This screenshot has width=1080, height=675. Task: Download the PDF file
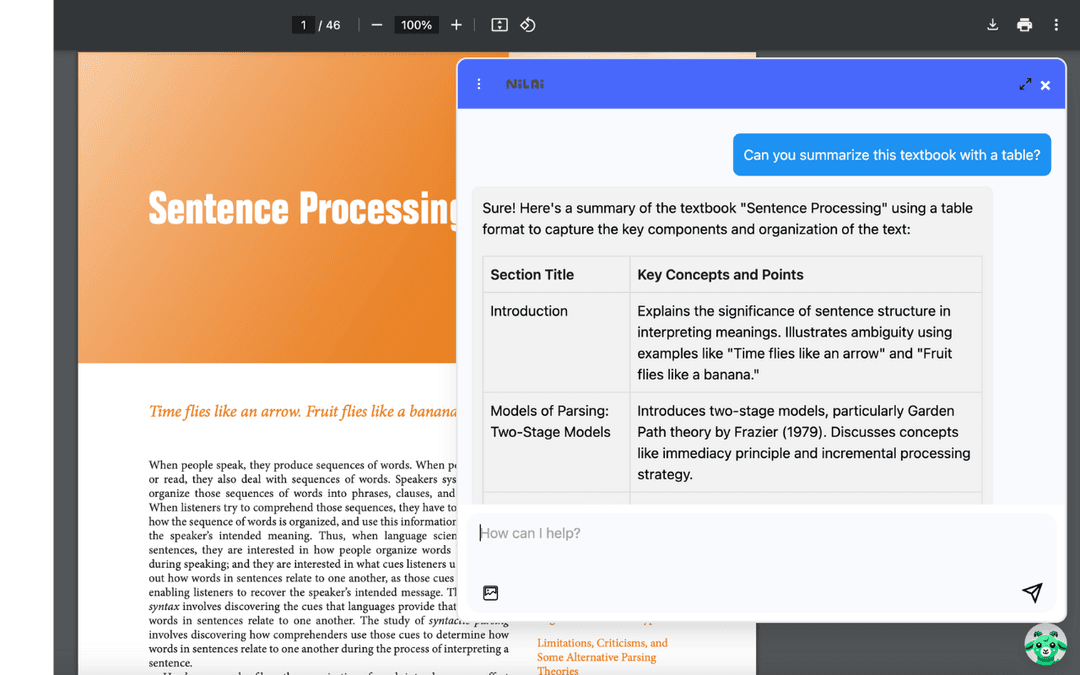coord(992,25)
